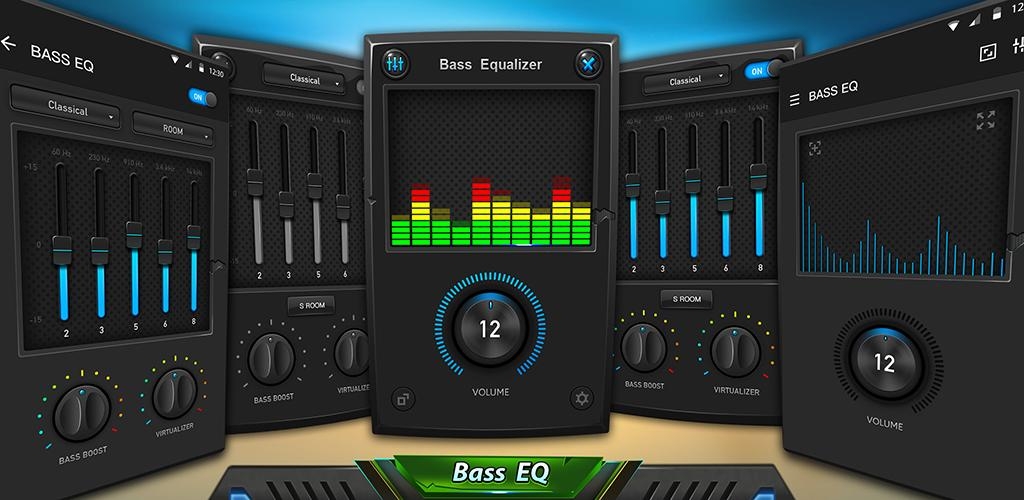Click VIRTUALIZER knob in blue-slider S ROOM panel
The width and height of the screenshot is (1024, 500).
pos(735,351)
